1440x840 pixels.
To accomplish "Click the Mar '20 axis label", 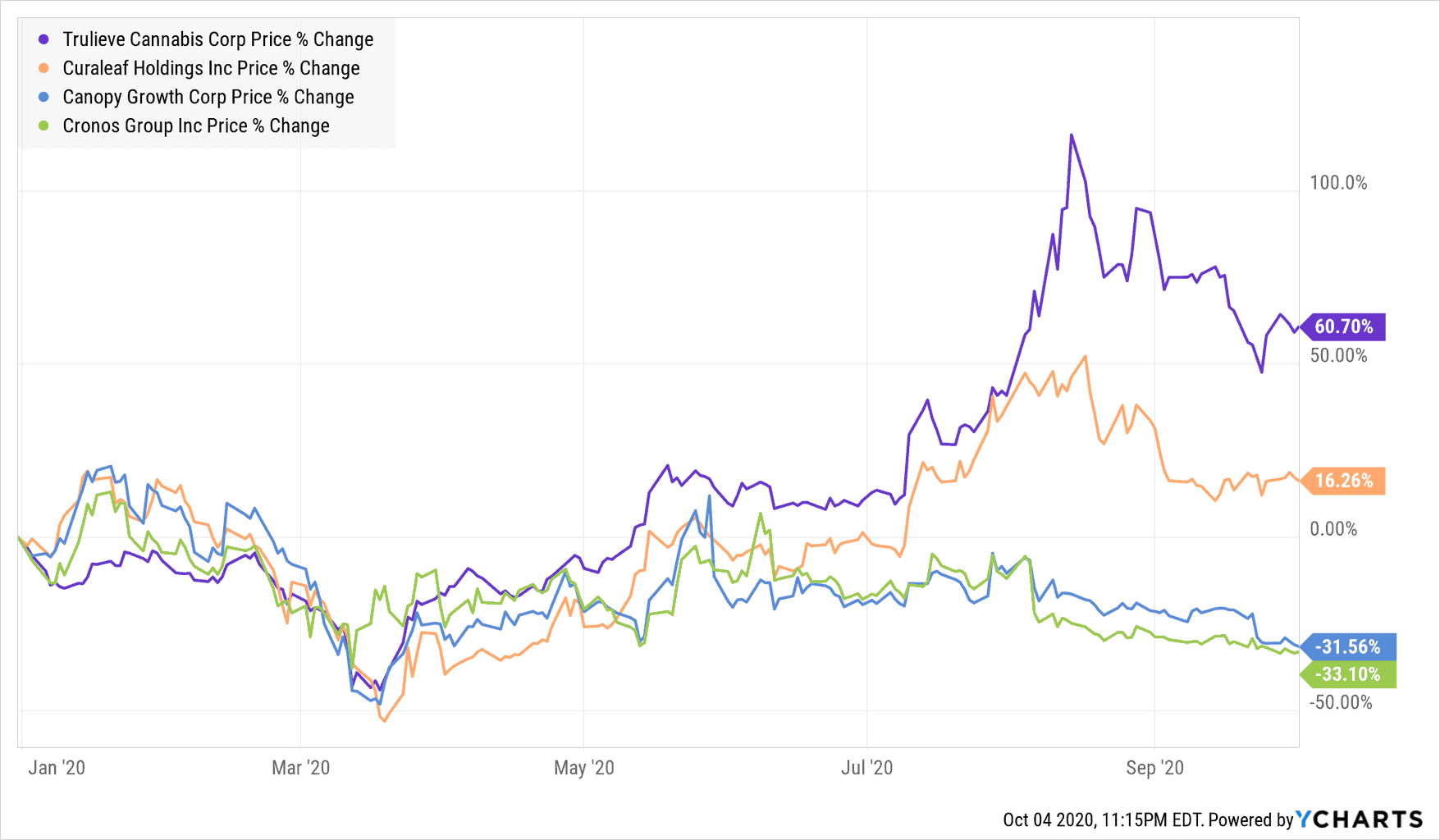I will (300, 768).
